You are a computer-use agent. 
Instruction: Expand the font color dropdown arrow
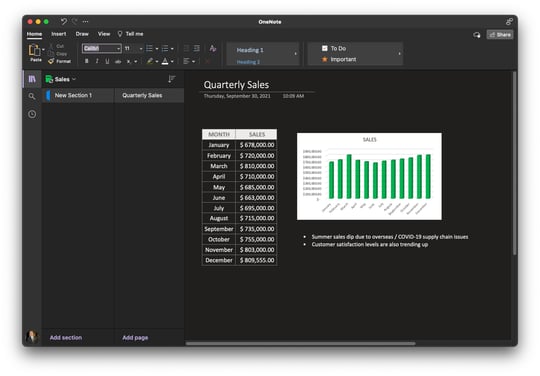pos(172,62)
